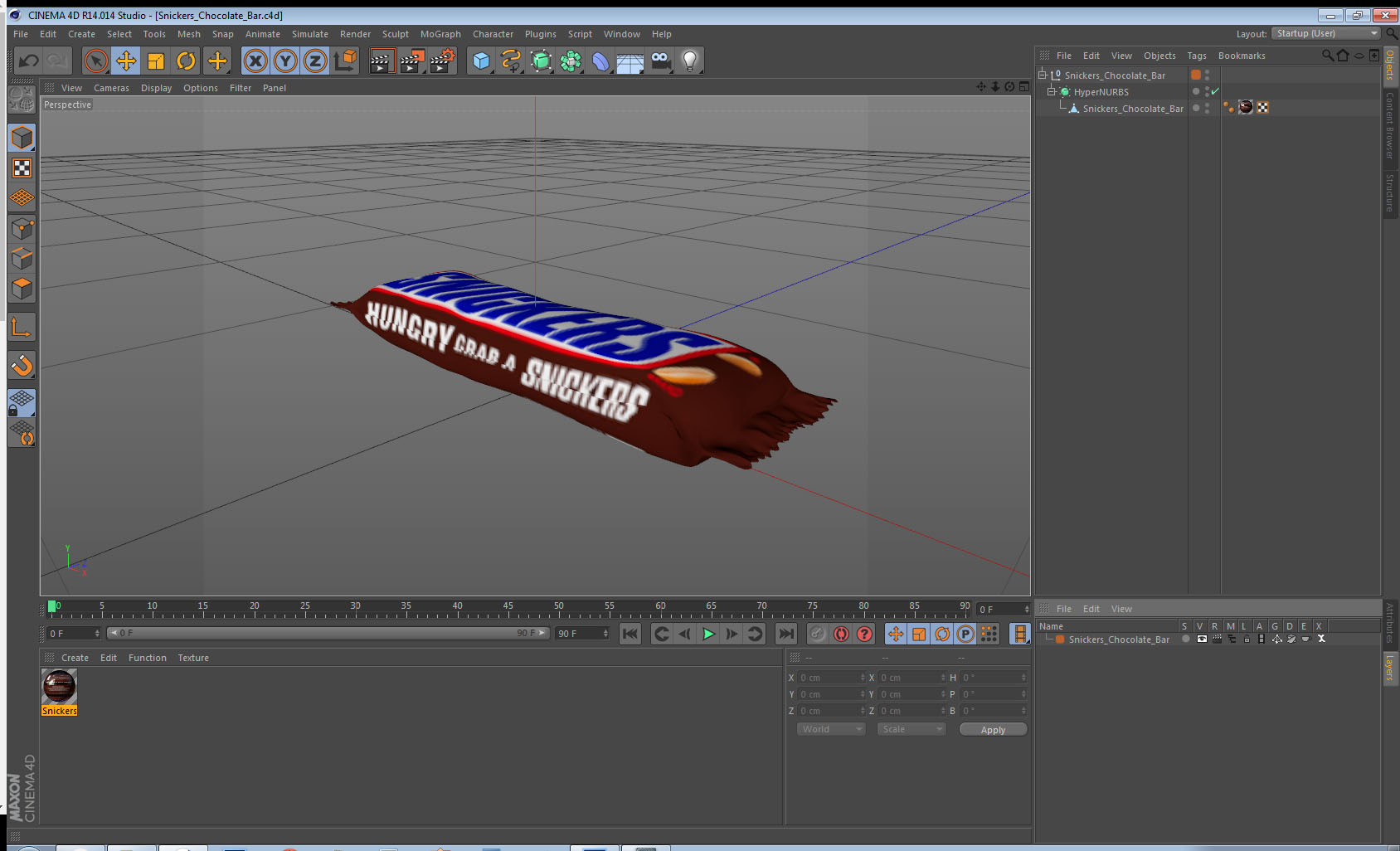Viewport: 1400px width, 851px height.
Task: Collapse the HyperNURBS tree node
Action: click(x=1051, y=91)
